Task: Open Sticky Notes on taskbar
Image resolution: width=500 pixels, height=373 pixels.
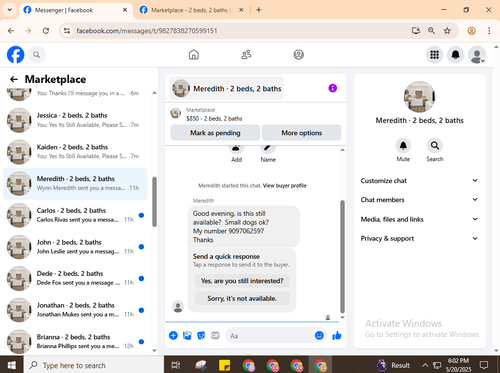Action: pyautogui.click(x=224, y=365)
